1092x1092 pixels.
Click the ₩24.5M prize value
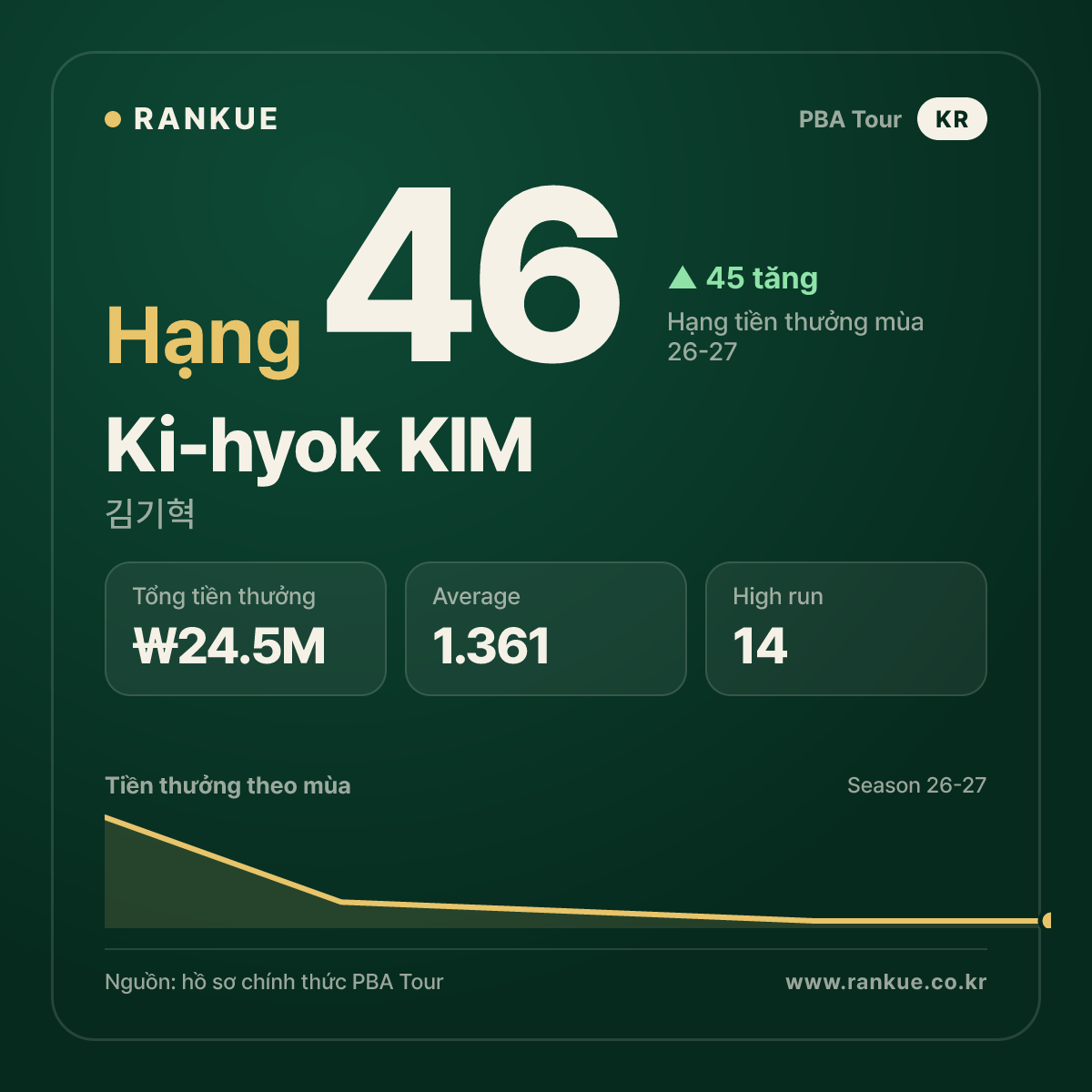[x=229, y=647]
